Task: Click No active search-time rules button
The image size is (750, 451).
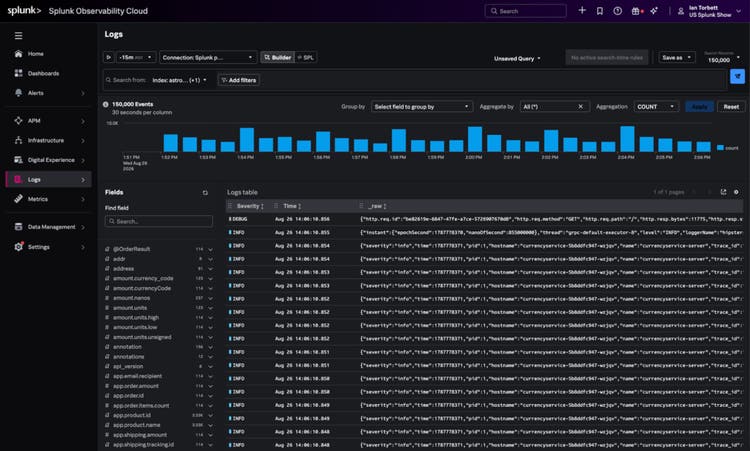Action: [607, 57]
